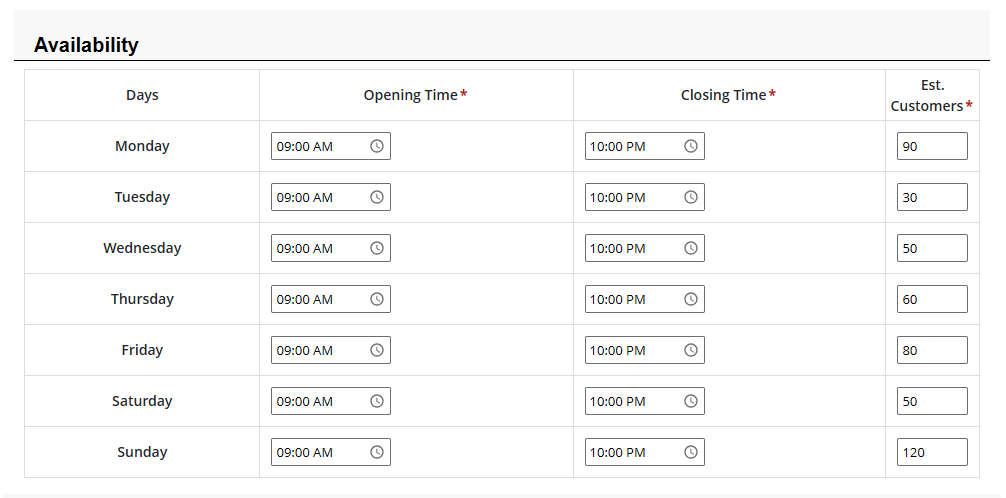Click Thursday opening time text 09:00 AM

pos(305,299)
